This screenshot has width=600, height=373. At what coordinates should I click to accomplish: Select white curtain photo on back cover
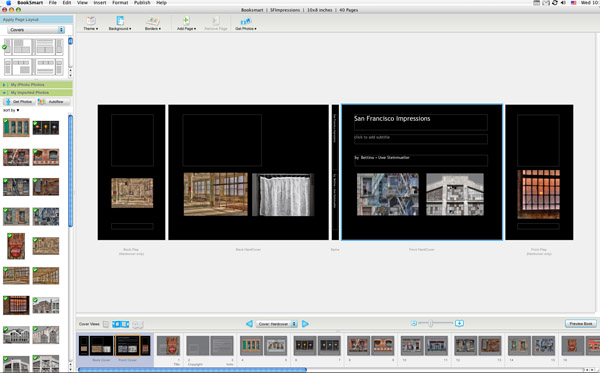click(x=283, y=195)
